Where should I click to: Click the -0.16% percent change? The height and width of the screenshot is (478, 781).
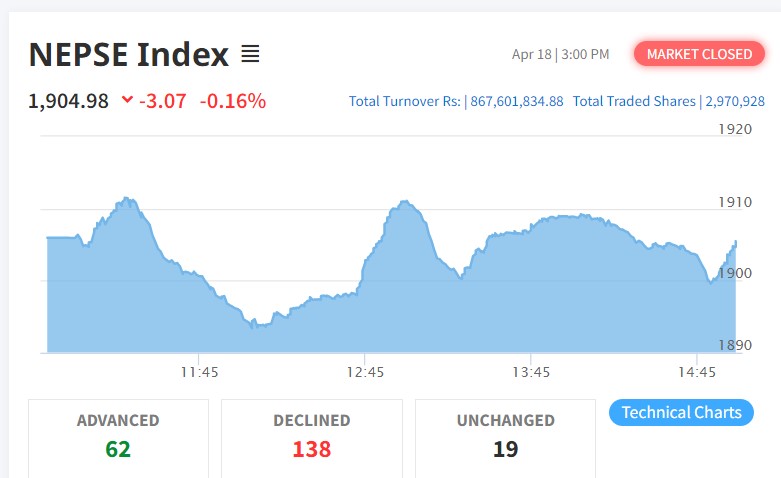tap(233, 101)
